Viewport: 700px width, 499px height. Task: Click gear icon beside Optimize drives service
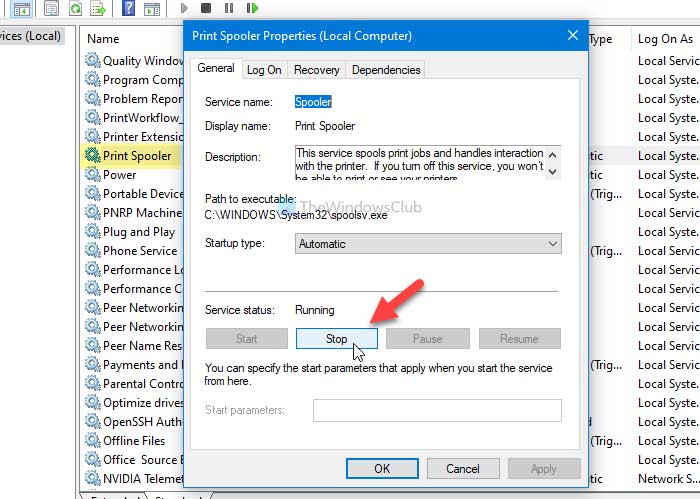tap(92, 402)
